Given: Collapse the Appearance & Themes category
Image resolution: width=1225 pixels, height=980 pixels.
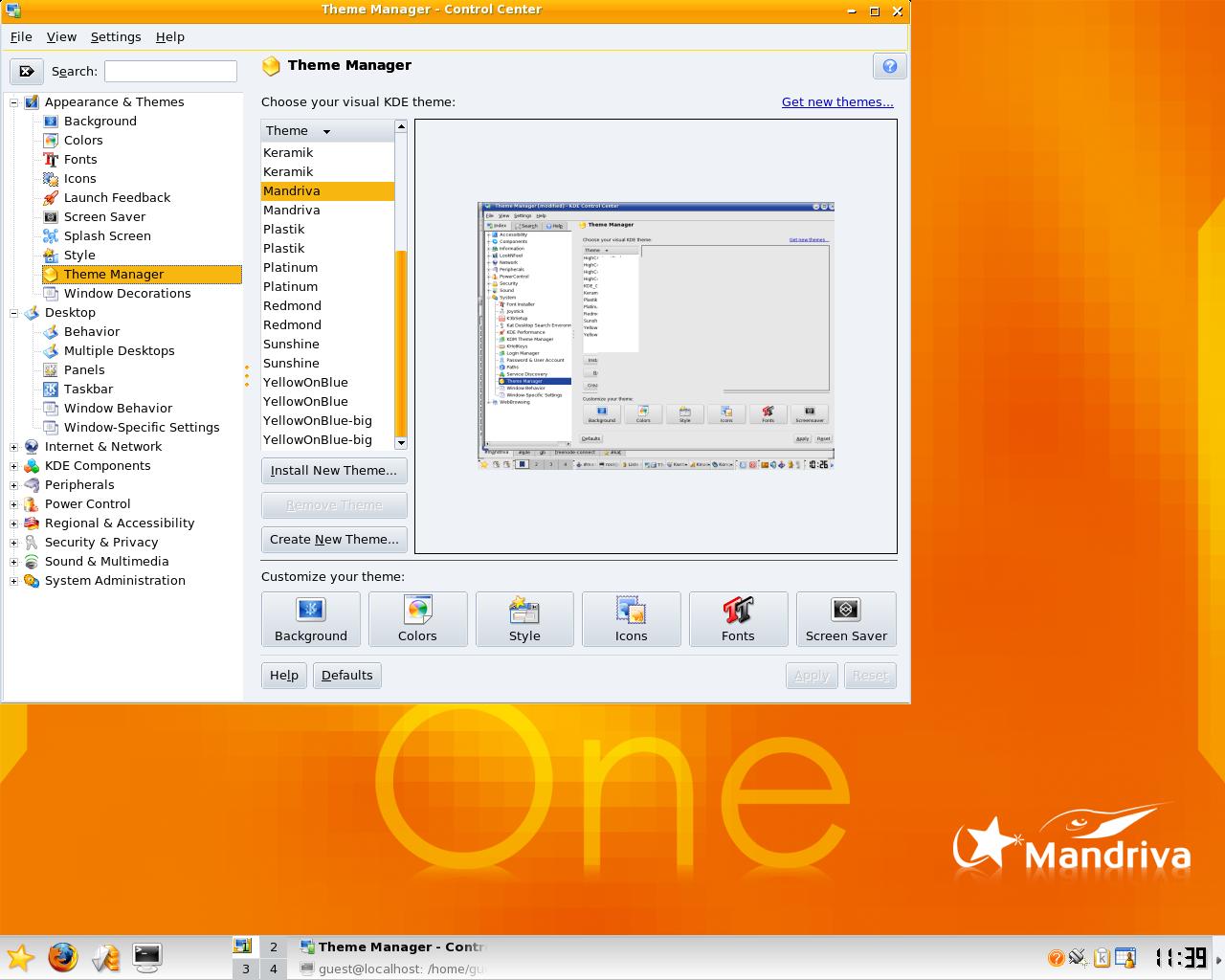Looking at the screenshot, I should 14,102.
